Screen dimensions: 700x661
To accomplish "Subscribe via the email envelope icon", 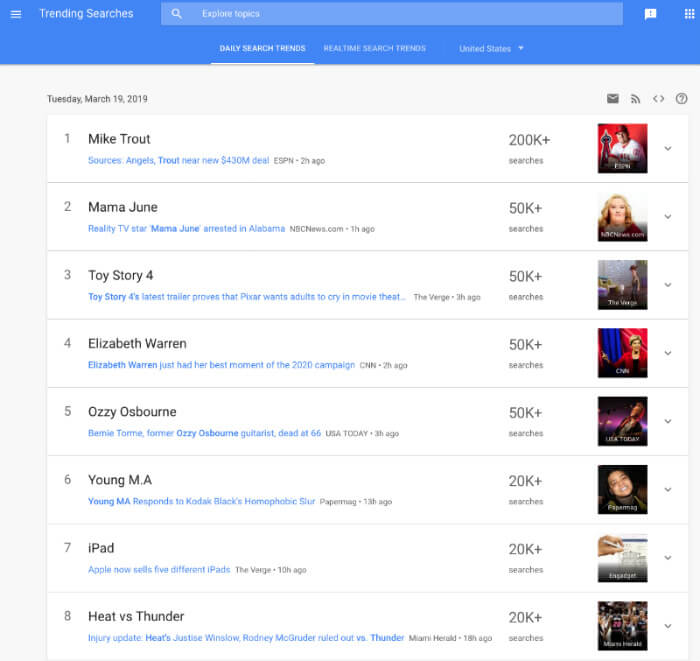I will click(612, 99).
